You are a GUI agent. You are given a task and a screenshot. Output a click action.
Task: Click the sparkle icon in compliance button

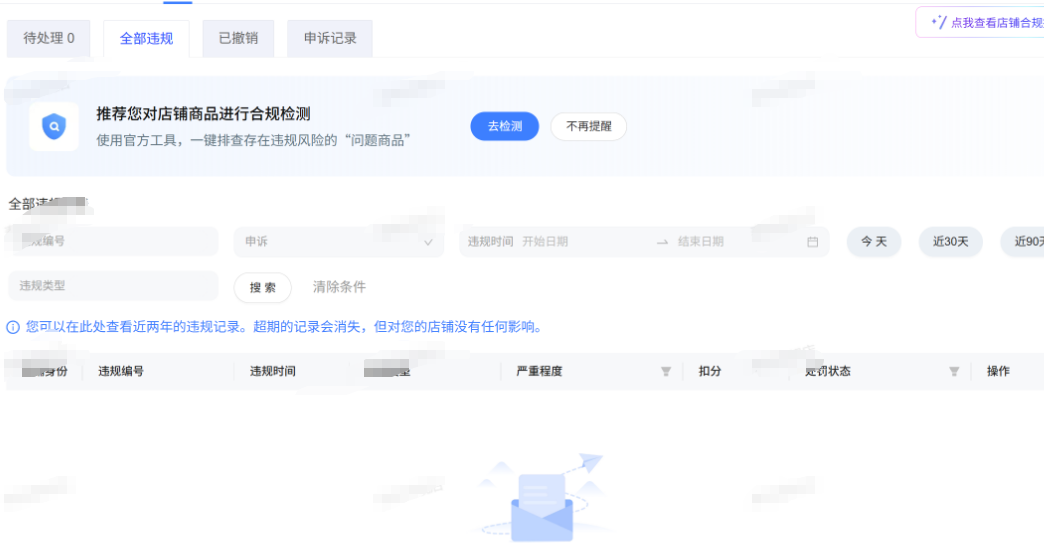click(x=939, y=22)
